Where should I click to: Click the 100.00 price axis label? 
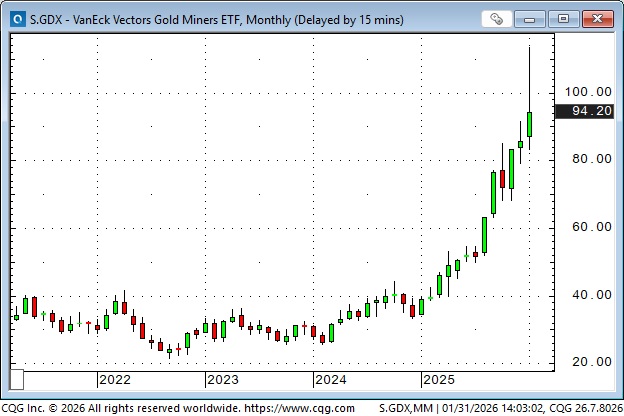[x=589, y=91]
